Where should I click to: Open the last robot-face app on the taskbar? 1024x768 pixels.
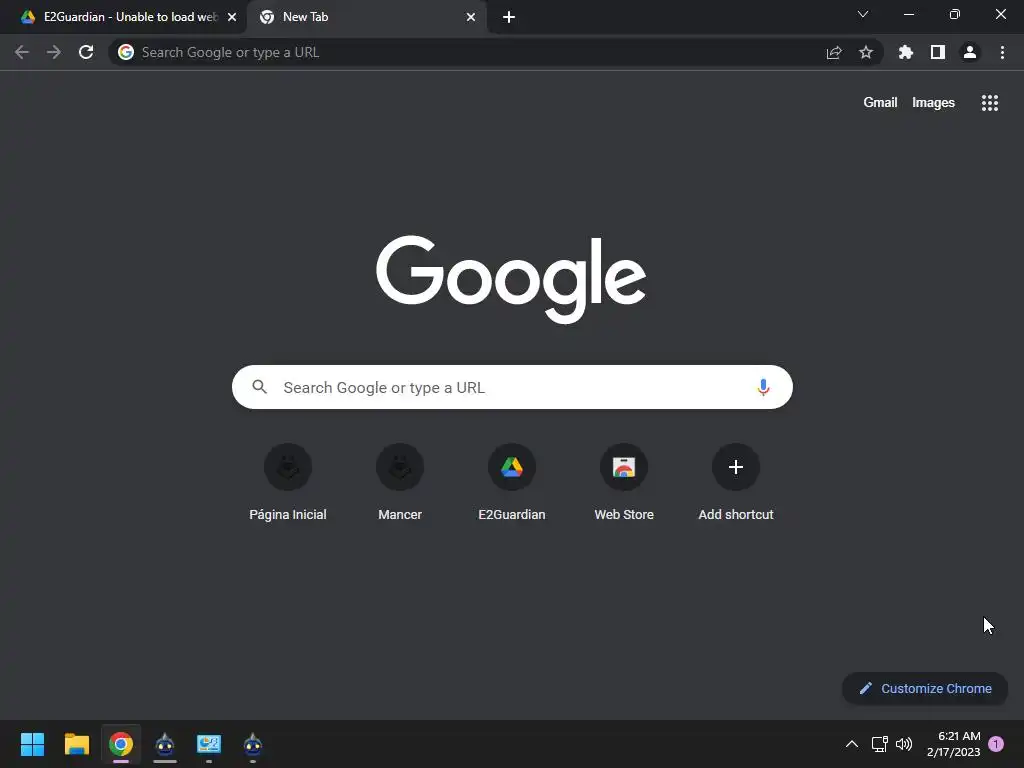pyautogui.click(x=253, y=744)
